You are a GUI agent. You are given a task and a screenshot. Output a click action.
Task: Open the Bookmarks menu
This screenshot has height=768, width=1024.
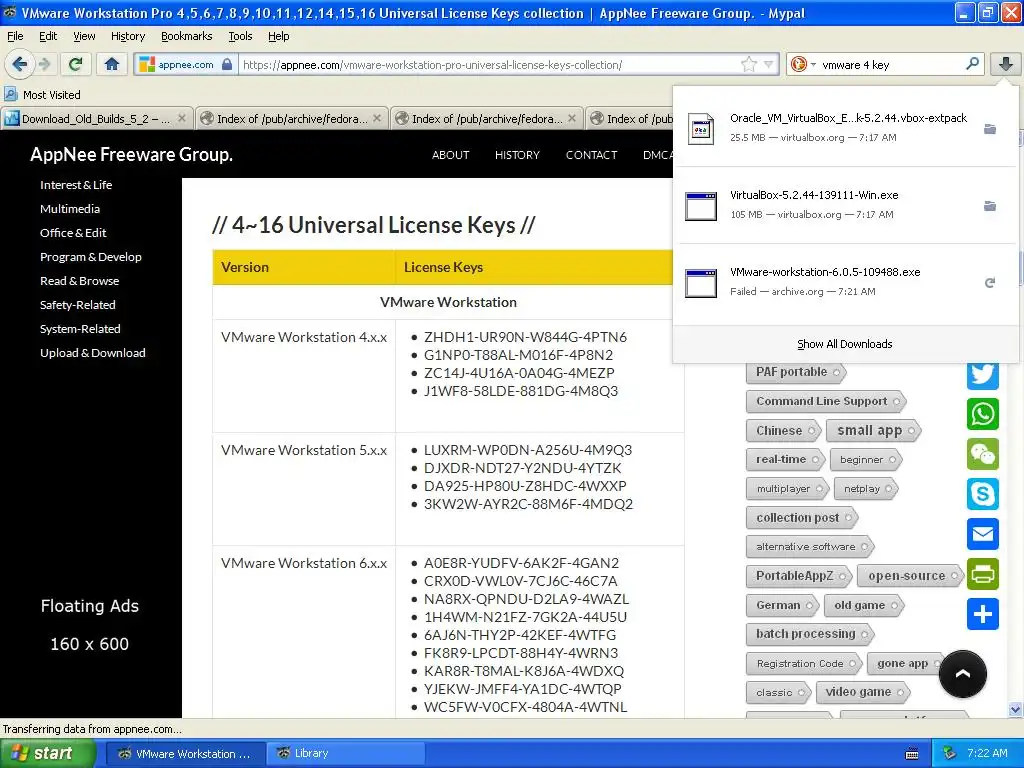(x=186, y=36)
